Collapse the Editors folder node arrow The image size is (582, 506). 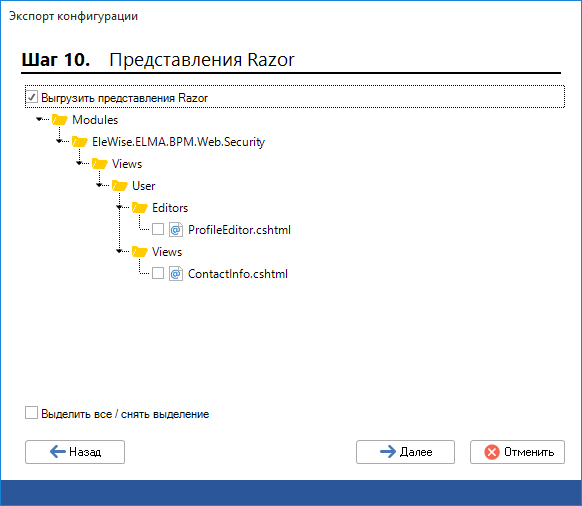pos(119,207)
